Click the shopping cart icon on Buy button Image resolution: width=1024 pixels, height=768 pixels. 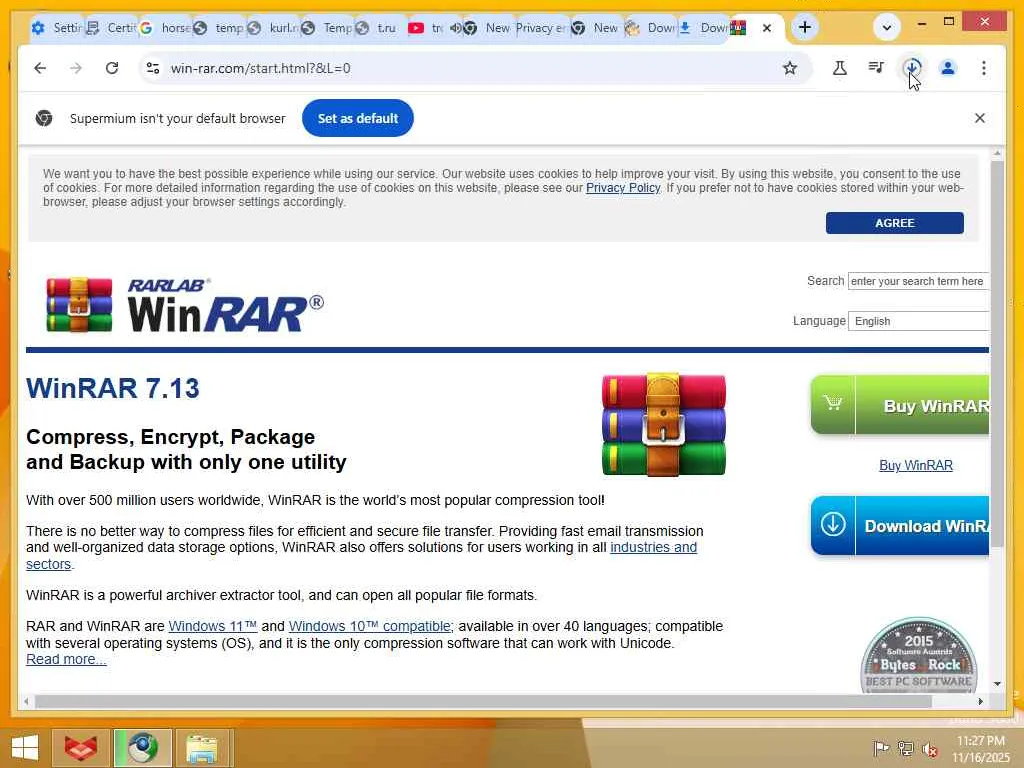tap(833, 403)
